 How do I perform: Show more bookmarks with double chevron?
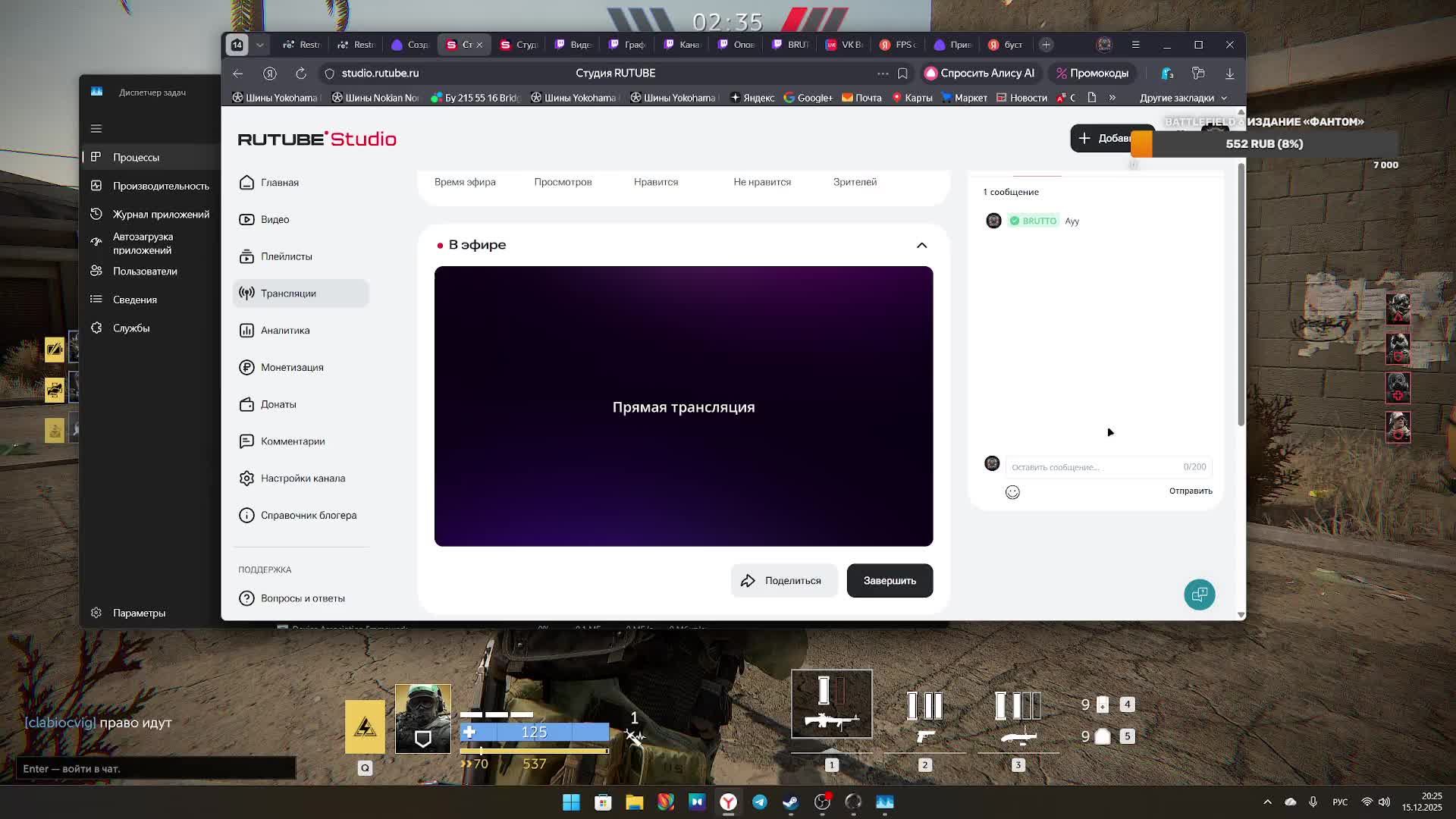1112,98
